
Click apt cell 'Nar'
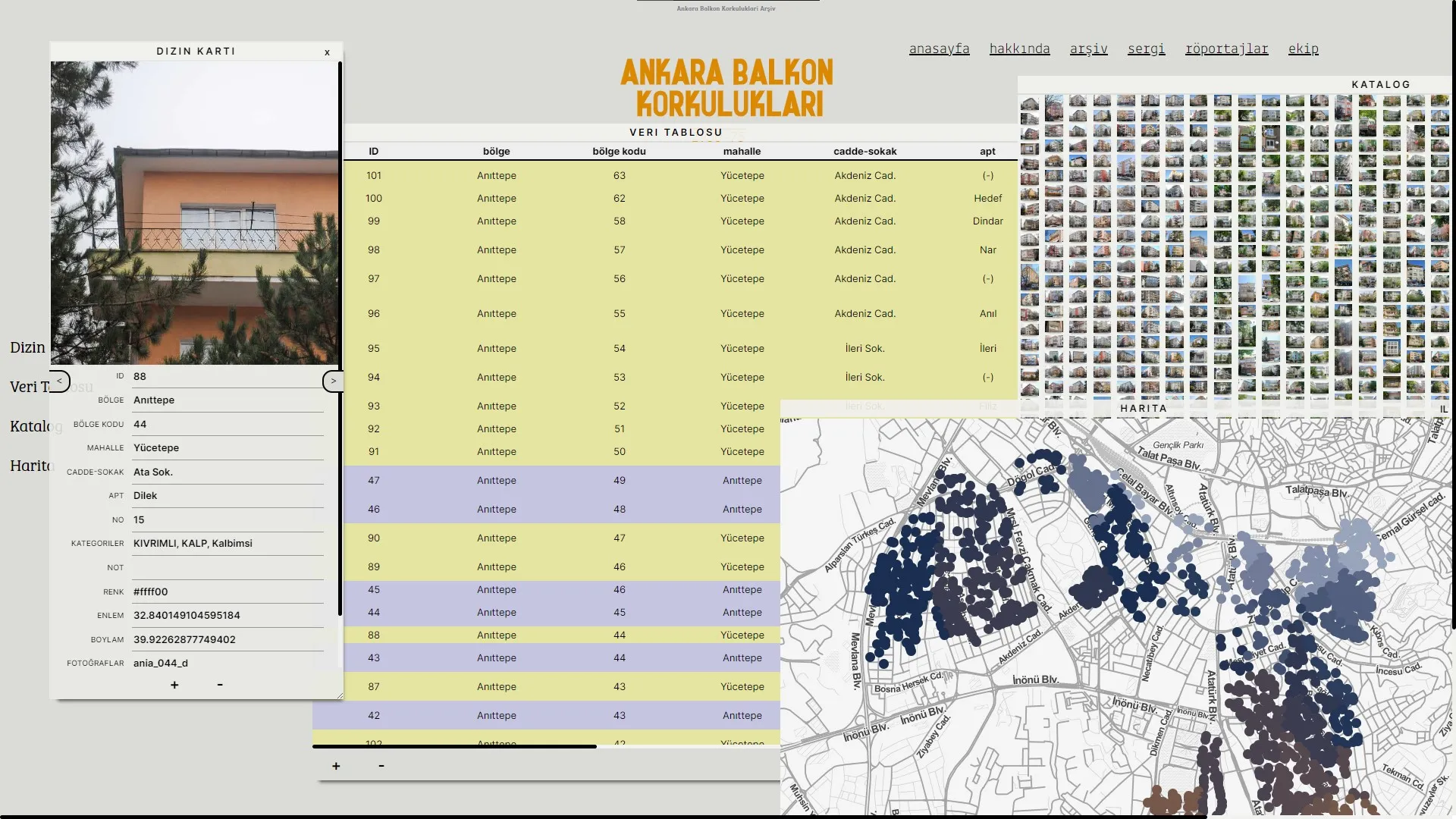point(988,249)
